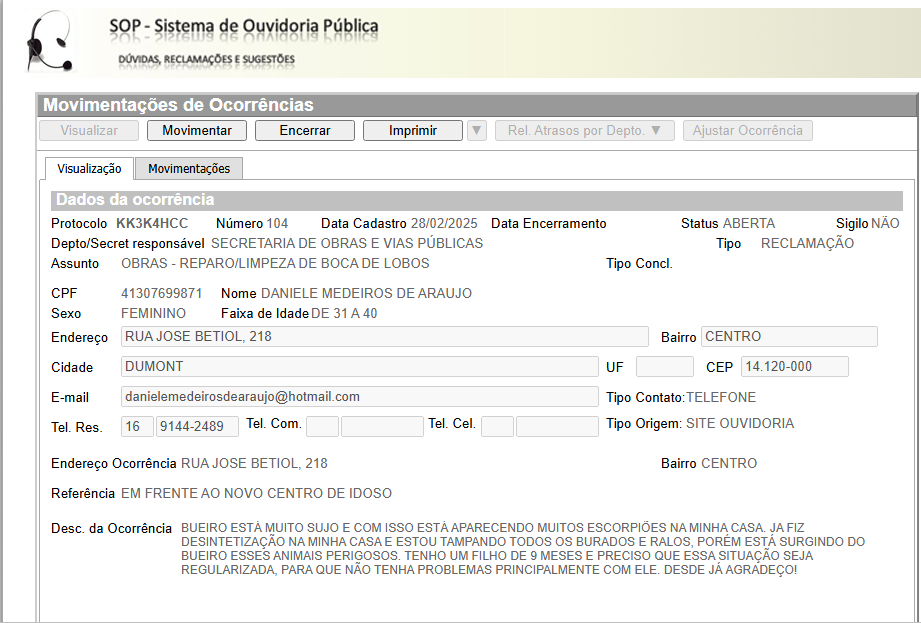Click the E-mail input field
This screenshot has height=623, width=921.
pos(359,397)
